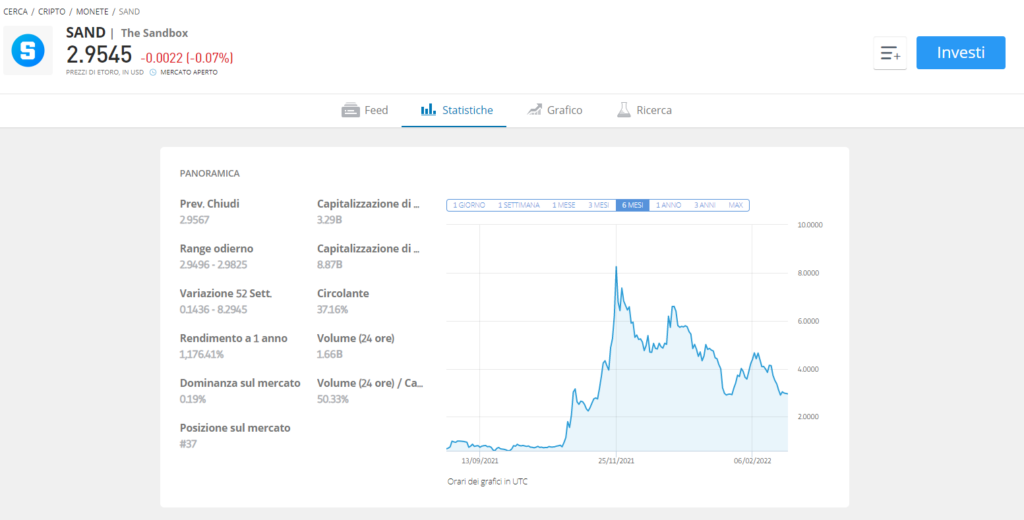Select the 6 MESI chart range
The image size is (1024, 520).
click(632, 205)
